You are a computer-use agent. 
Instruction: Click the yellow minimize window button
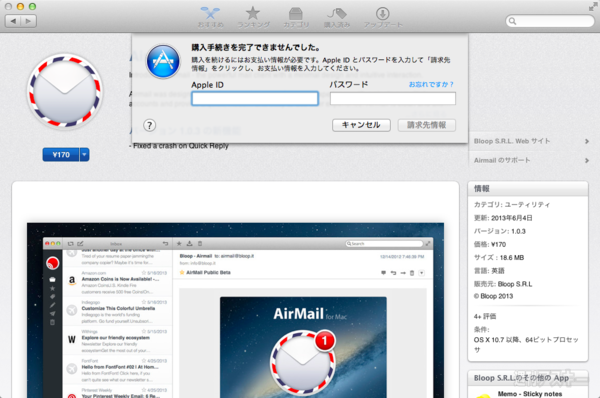point(20,7)
